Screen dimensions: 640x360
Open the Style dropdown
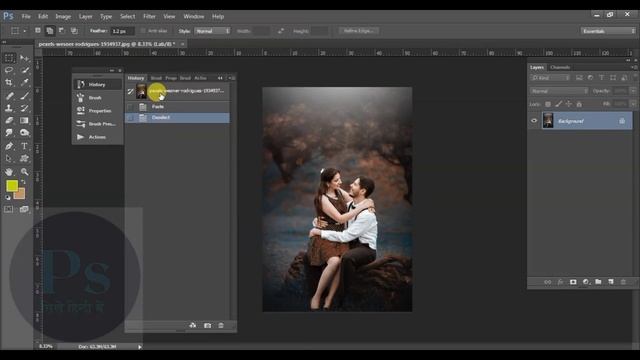pyautogui.click(x=212, y=31)
